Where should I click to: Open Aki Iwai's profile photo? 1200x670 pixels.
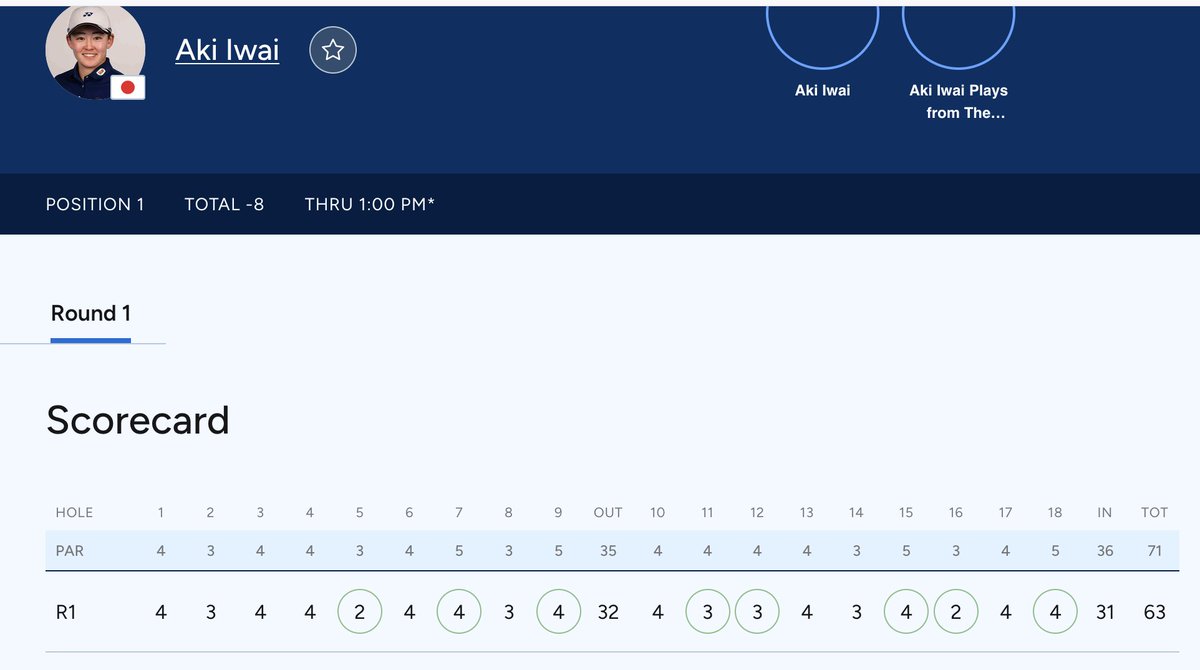tap(96, 50)
